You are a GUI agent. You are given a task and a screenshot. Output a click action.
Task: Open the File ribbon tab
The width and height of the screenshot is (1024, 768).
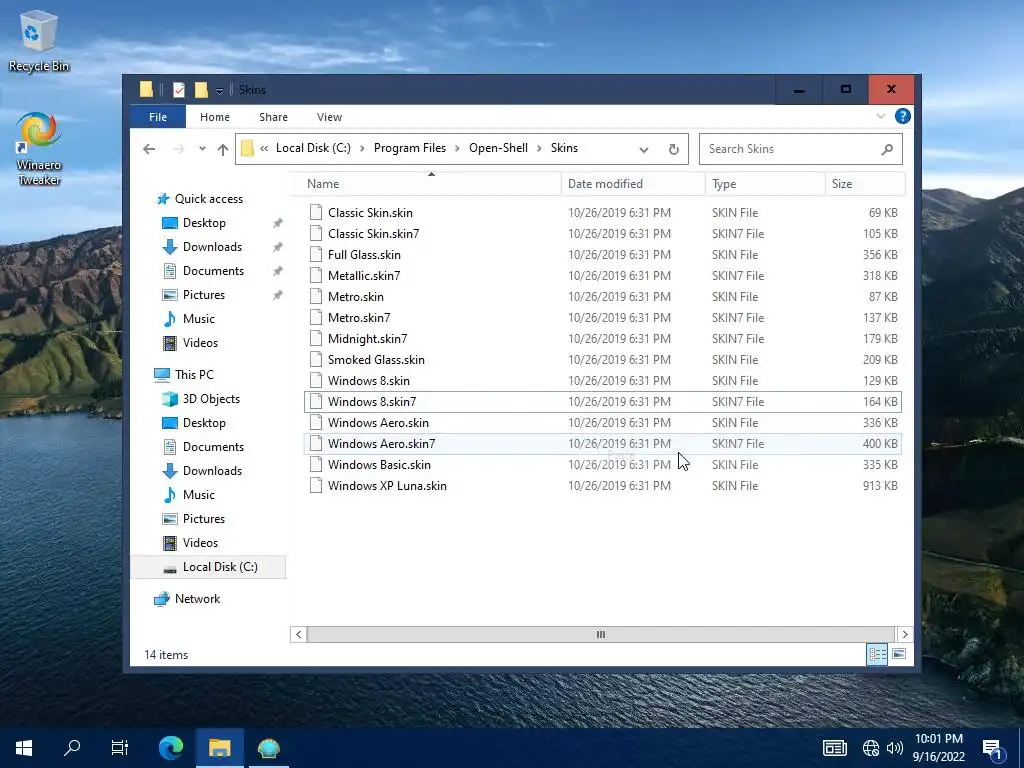pos(158,117)
